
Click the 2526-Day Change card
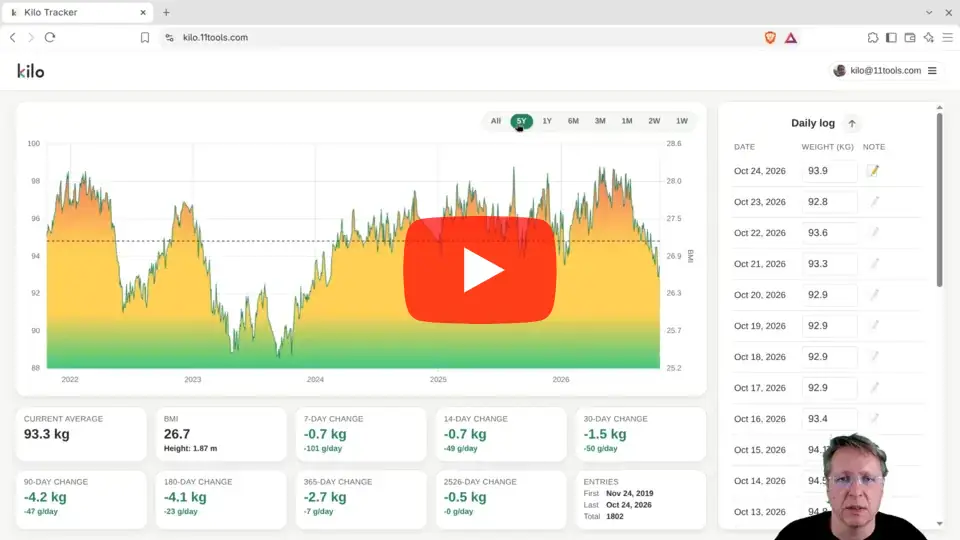[x=501, y=500]
